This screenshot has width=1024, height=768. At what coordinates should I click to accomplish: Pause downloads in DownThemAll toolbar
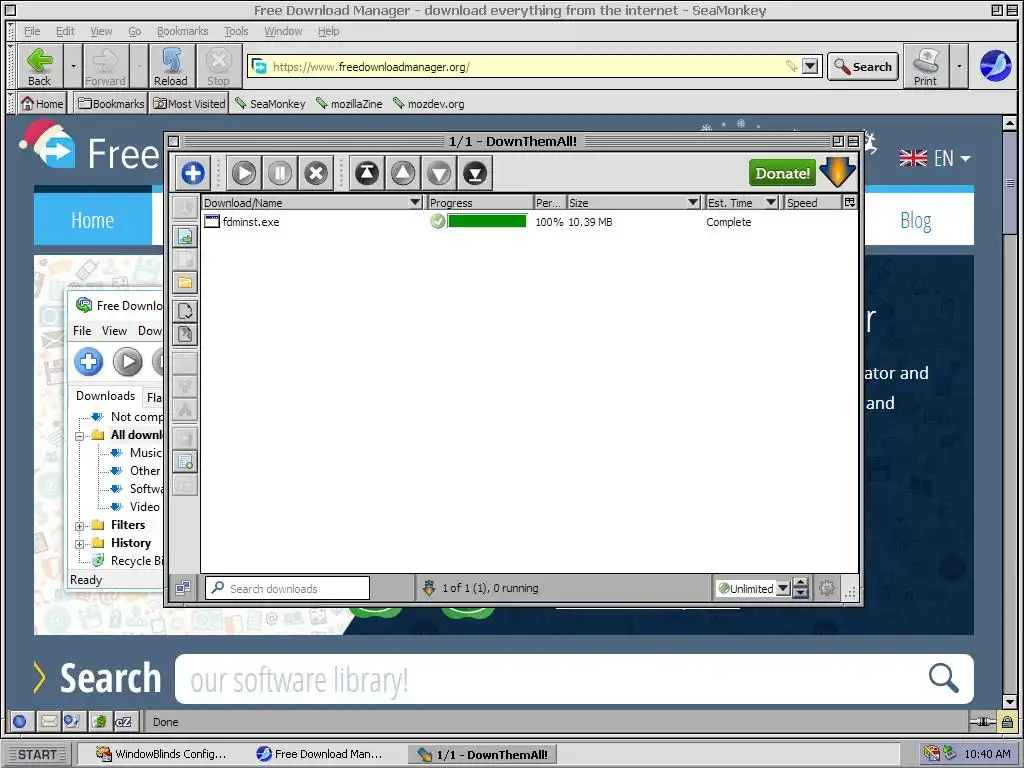coord(280,173)
